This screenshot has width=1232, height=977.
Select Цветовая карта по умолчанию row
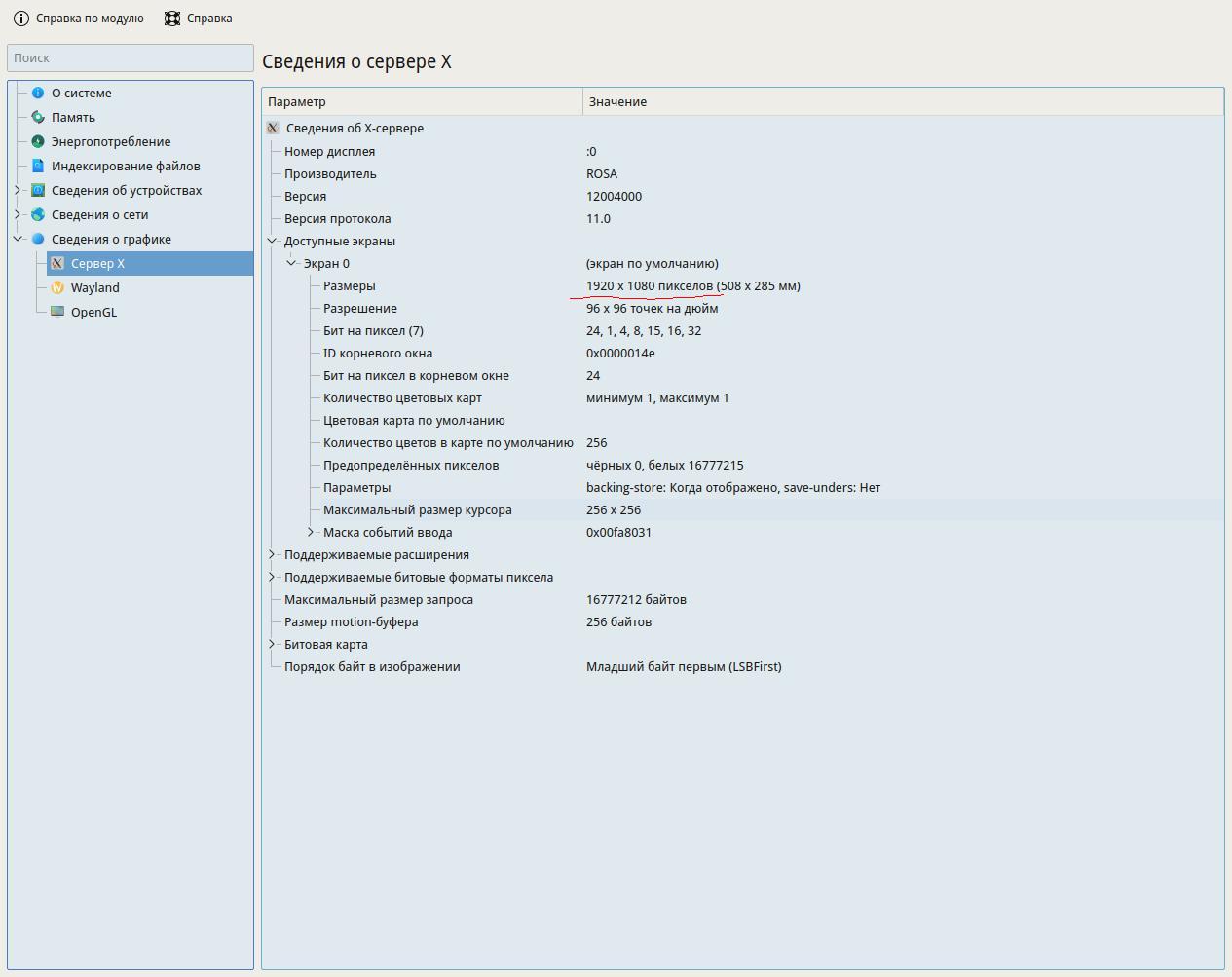click(x=743, y=420)
